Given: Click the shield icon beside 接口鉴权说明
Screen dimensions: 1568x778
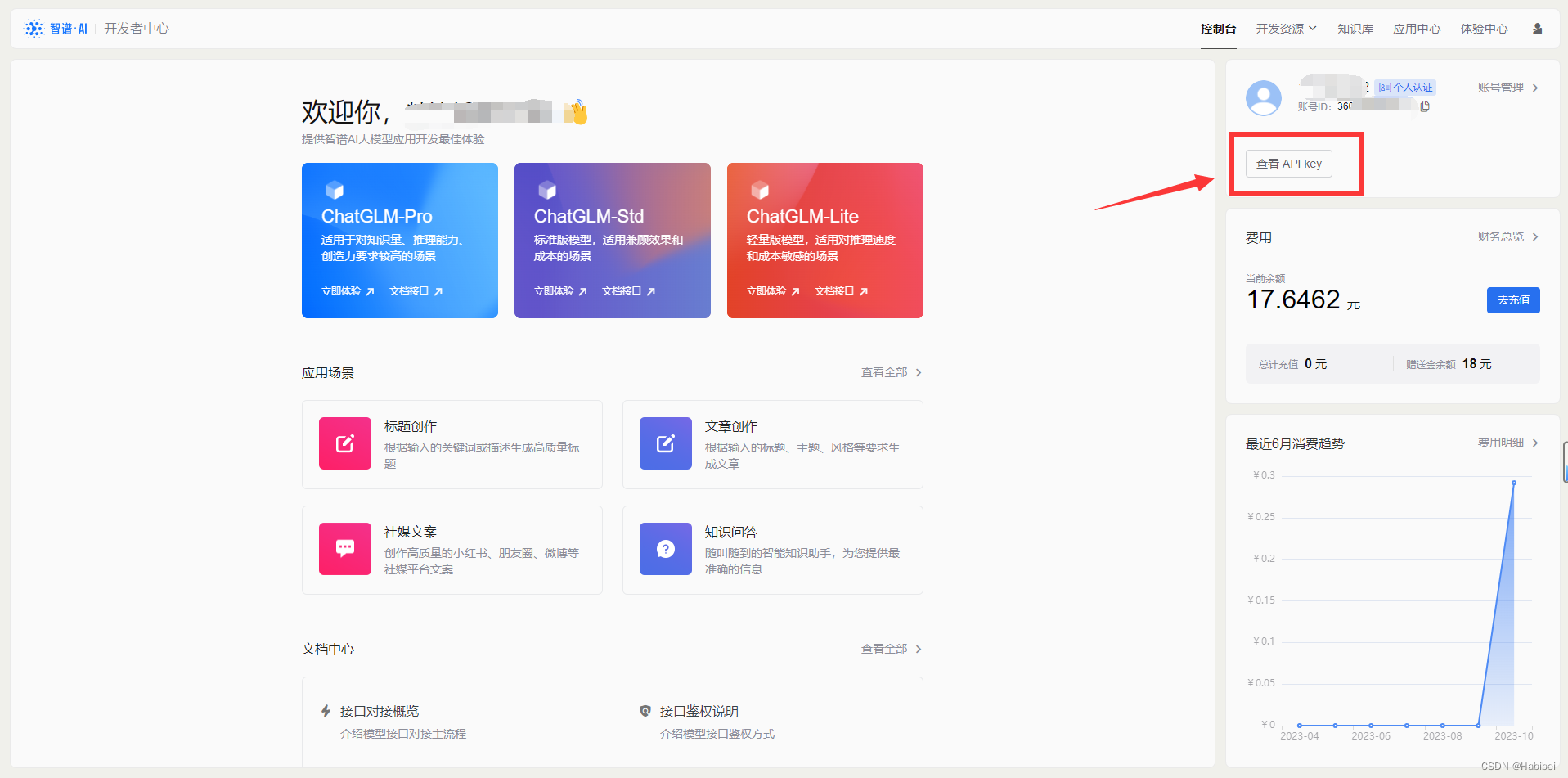Looking at the screenshot, I should pyautogui.click(x=645, y=711).
